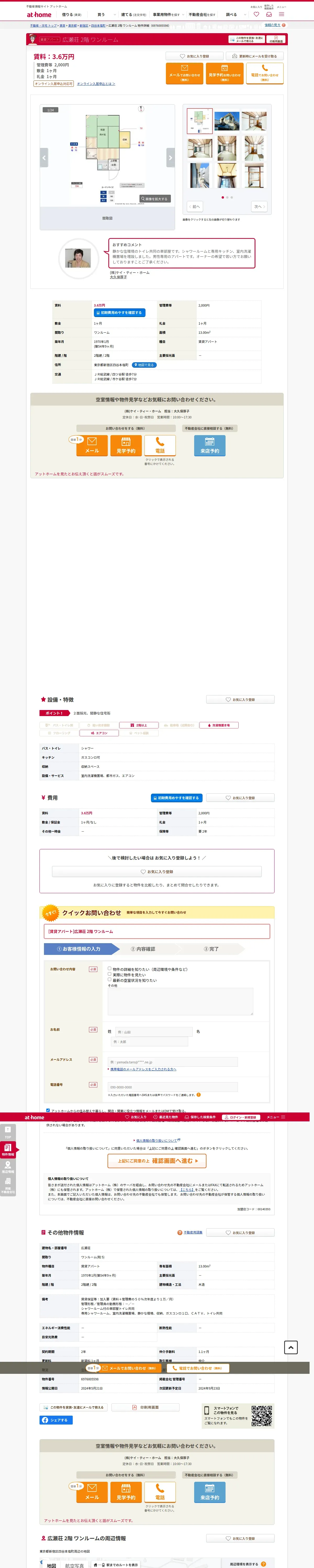Screen dimensions: 314x1568
Task: Select the building exterior thumbnail photo
Action: 227,121
